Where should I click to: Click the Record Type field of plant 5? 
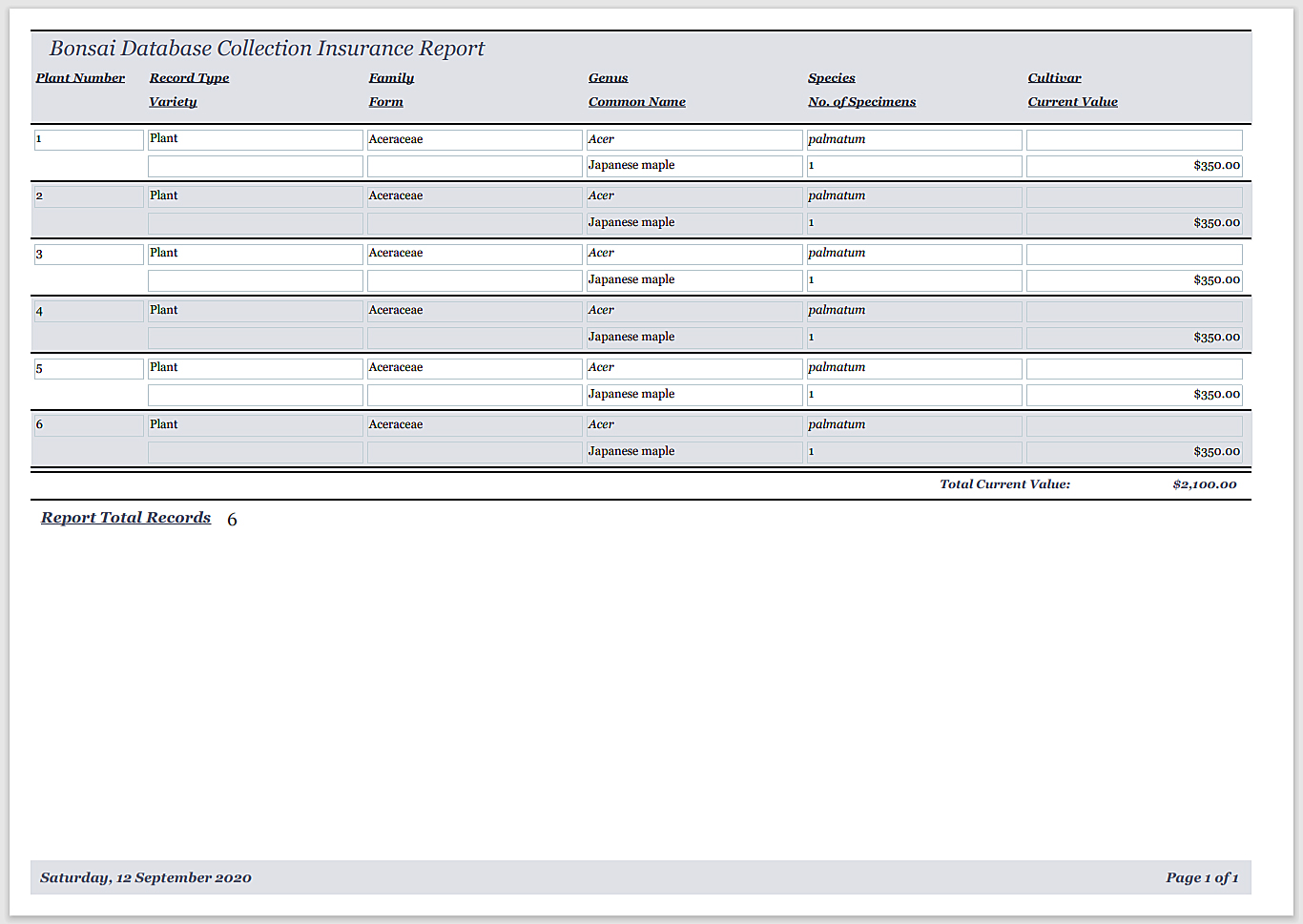[256, 368]
